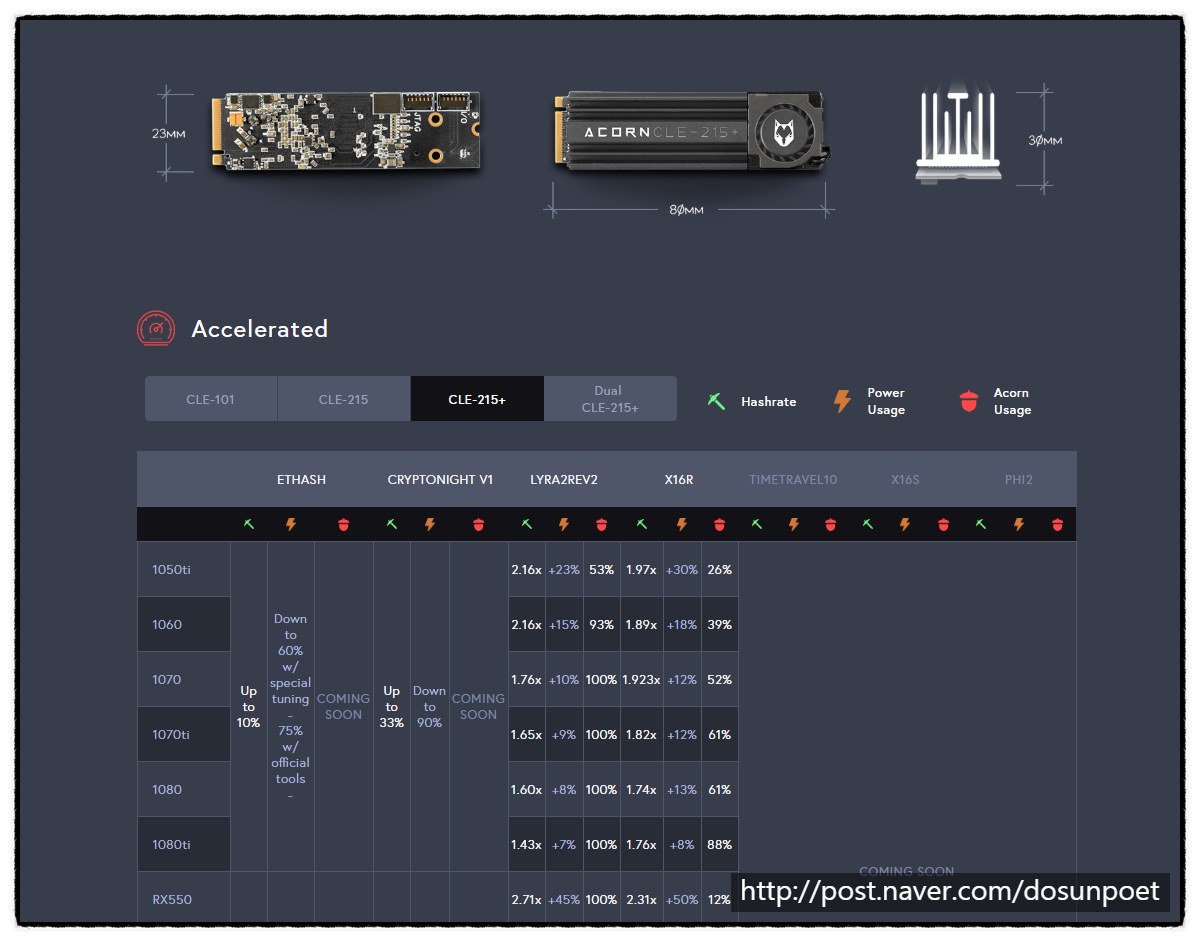Click the orange Power Usage bolt legend icon

pos(843,401)
